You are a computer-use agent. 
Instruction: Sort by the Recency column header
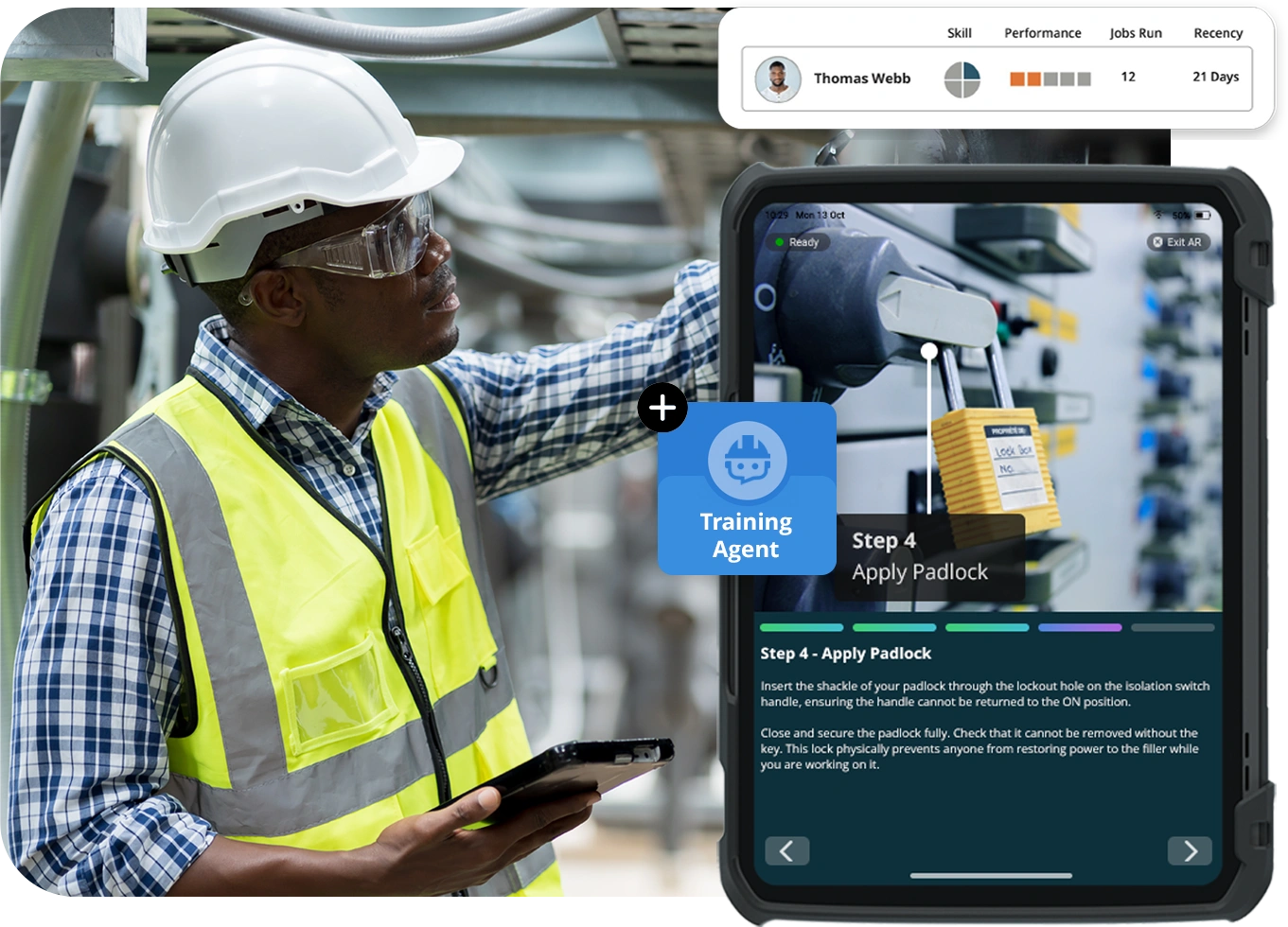(x=1217, y=33)
